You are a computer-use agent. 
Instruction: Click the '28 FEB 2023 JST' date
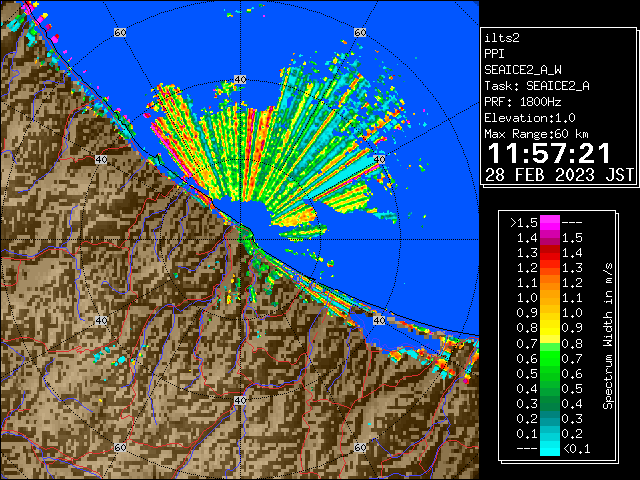point(559,175)
